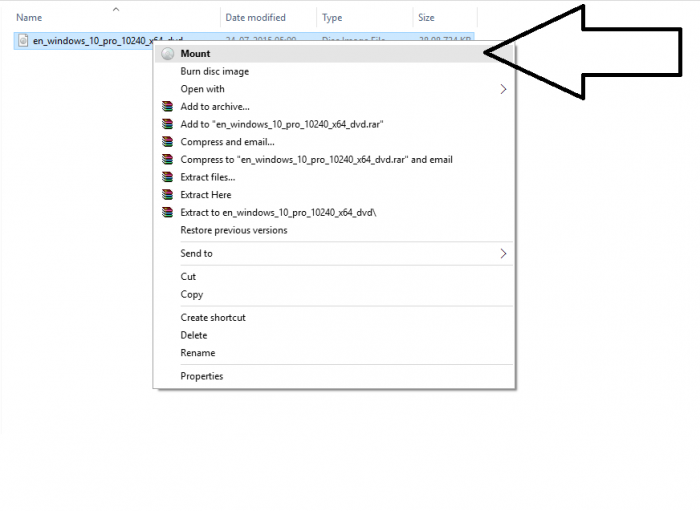This screenshot has width=700, height=511.
Task: Select Restore previous versions
Action: 334,230
